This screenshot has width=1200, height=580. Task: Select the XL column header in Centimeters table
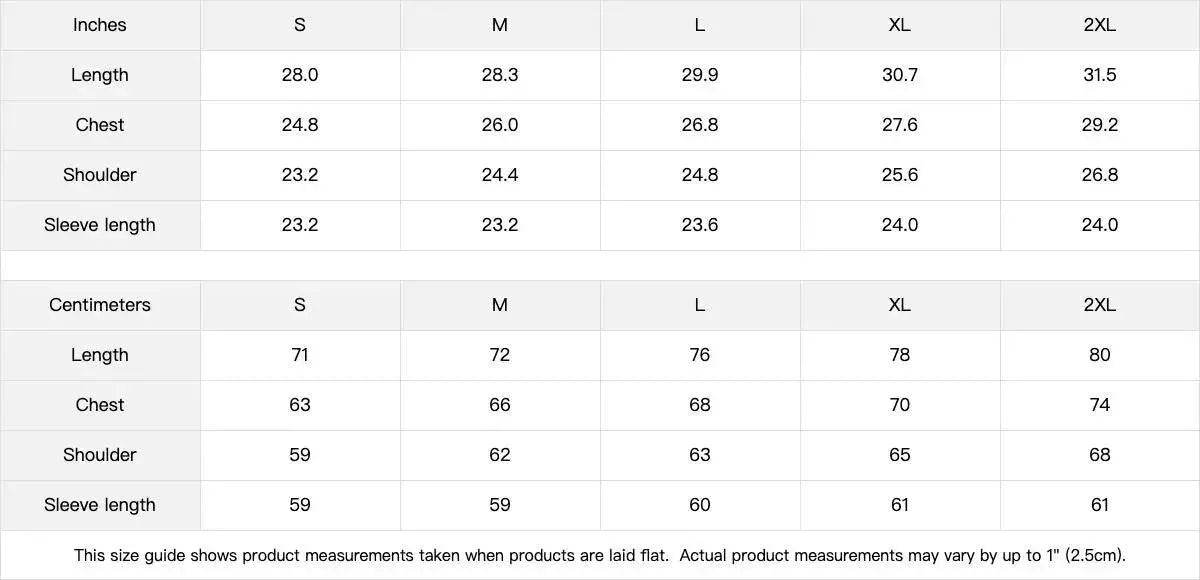[x=899, y=305]
